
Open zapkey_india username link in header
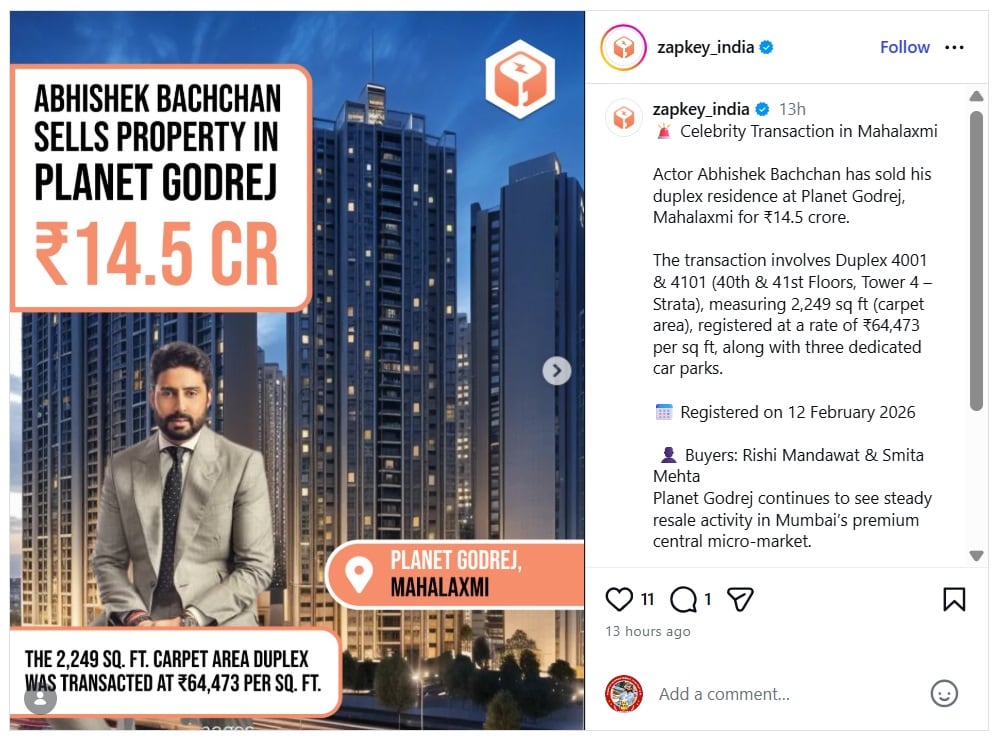(705, 47)
